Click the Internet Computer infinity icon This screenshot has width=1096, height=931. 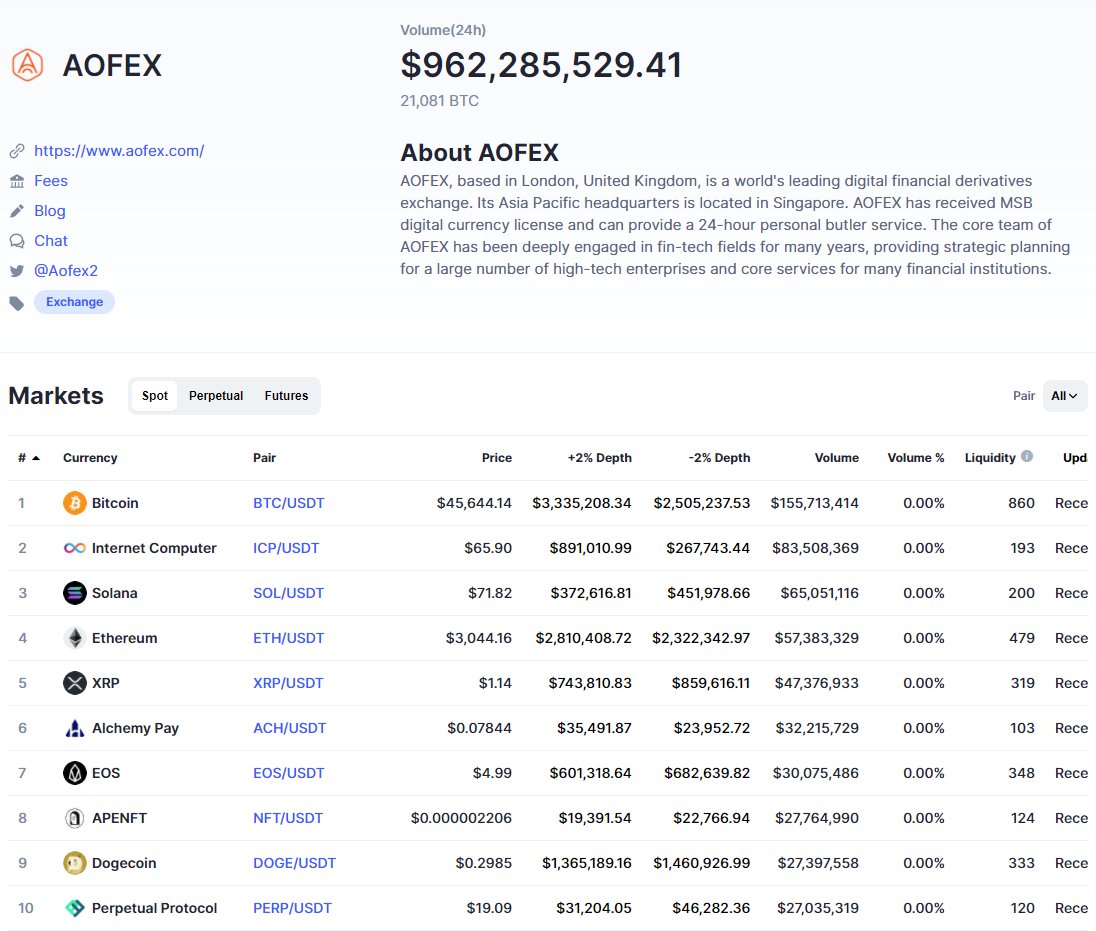click(75, 548)
